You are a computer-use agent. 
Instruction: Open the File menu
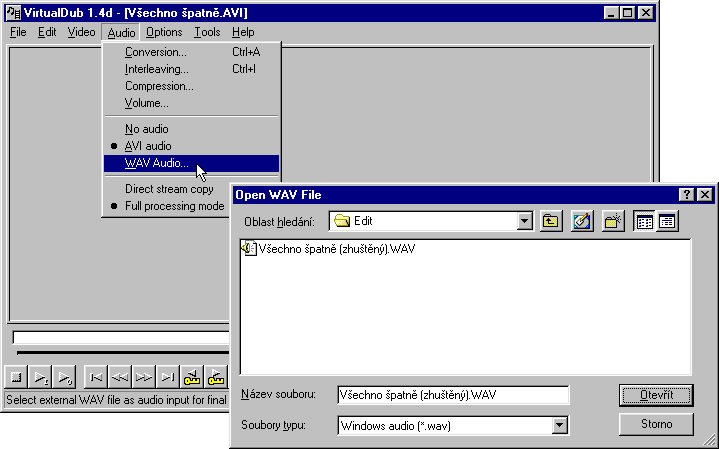tap(18, 32)
